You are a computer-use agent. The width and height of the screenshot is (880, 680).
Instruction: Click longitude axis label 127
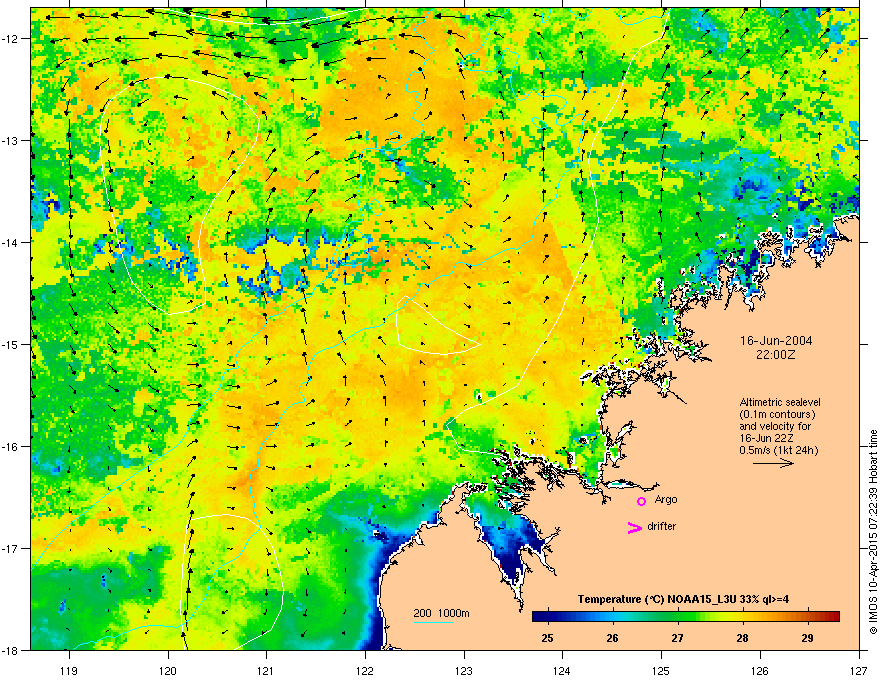859,670
